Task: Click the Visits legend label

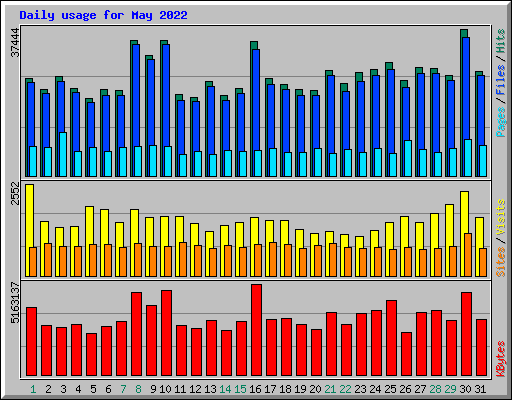Action: point(501,218)
